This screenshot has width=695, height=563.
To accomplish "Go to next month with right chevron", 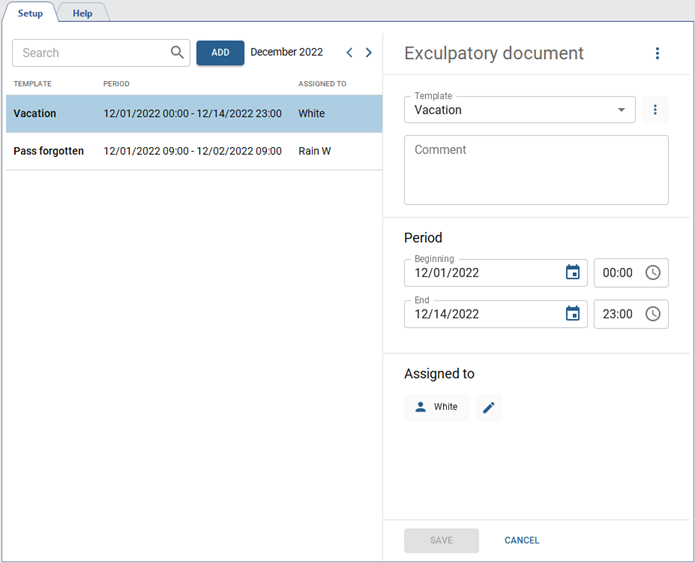I will (369, 53).
